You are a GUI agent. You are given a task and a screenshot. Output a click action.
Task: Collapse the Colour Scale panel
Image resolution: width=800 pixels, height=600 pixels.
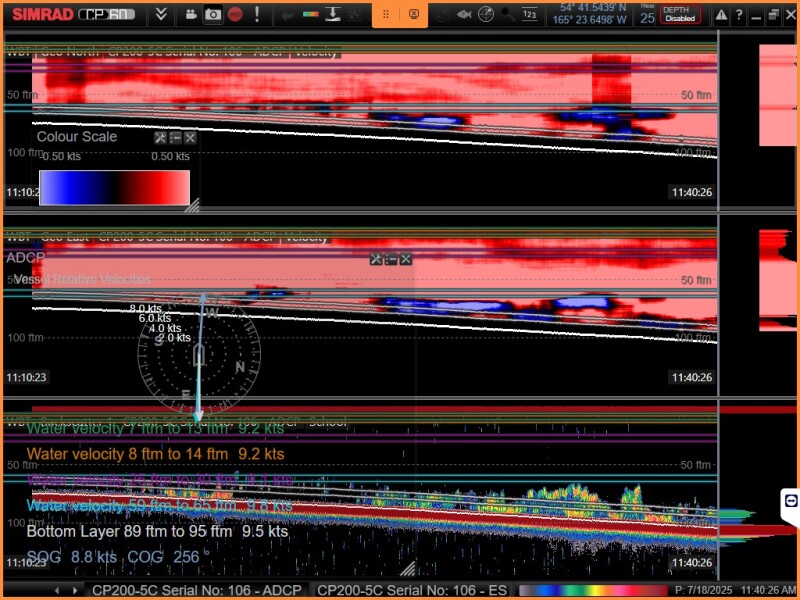click(175, 138)
